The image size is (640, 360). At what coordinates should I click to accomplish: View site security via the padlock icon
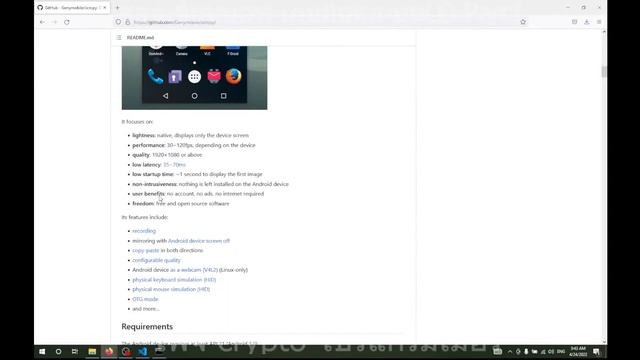click(x=127, y=22)
